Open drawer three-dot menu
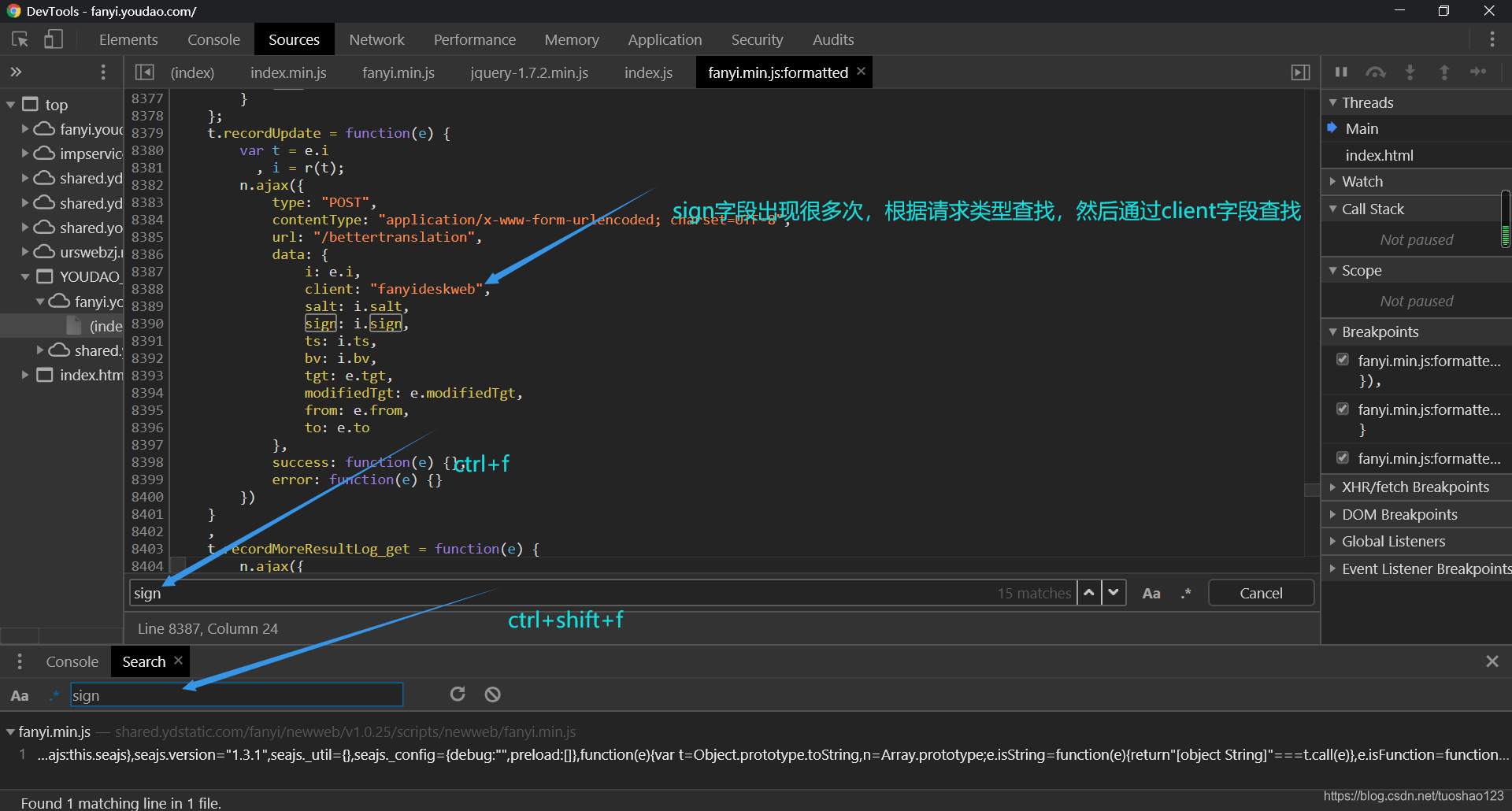The image size is (1512, 811). coord(19,661)
